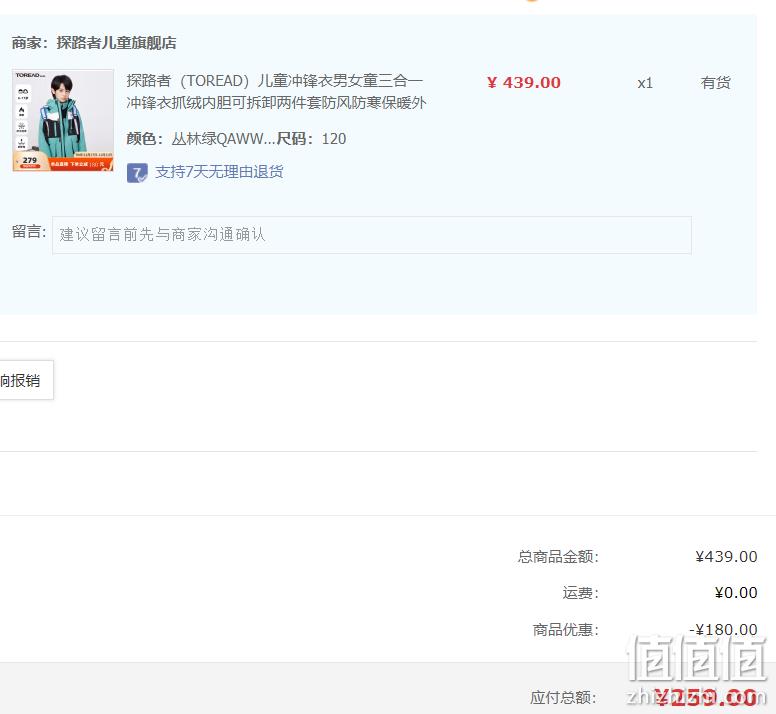776x714 pixels.
Task: Select the 运费 label
Action: click(x=581, y=593)
